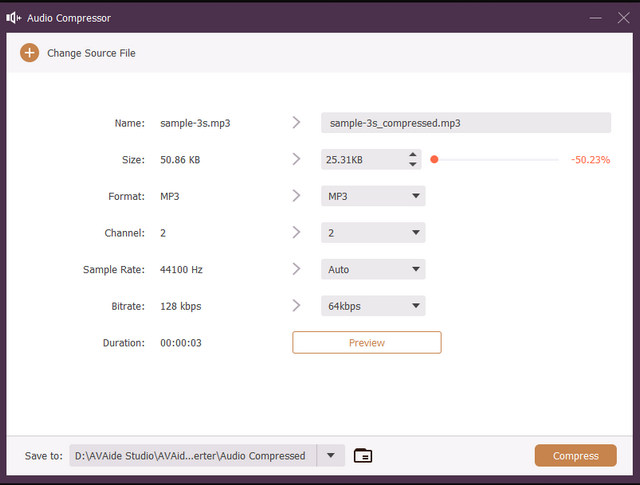Screen dimensions: 640x485
Task: Open the Save to path dropdown arrow
Action: tap(331, 456)
